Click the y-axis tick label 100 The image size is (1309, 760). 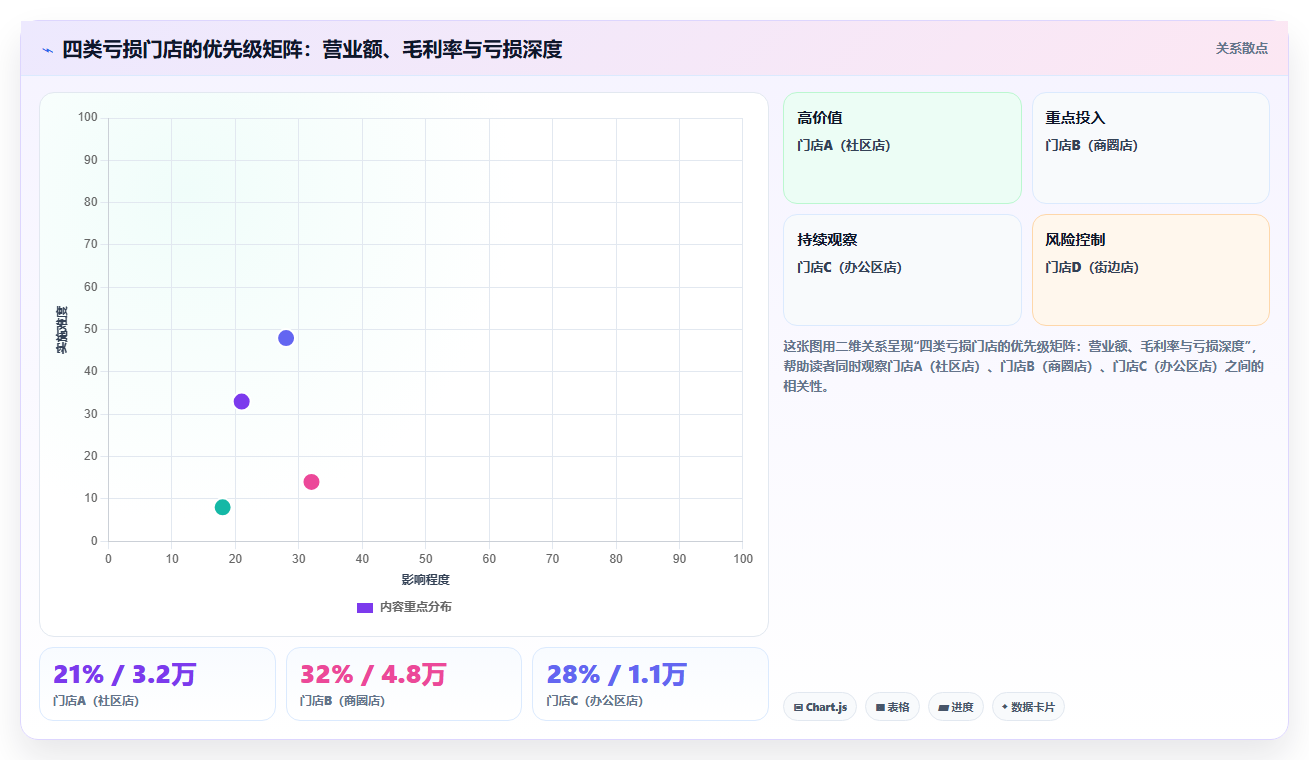point(87,117)
